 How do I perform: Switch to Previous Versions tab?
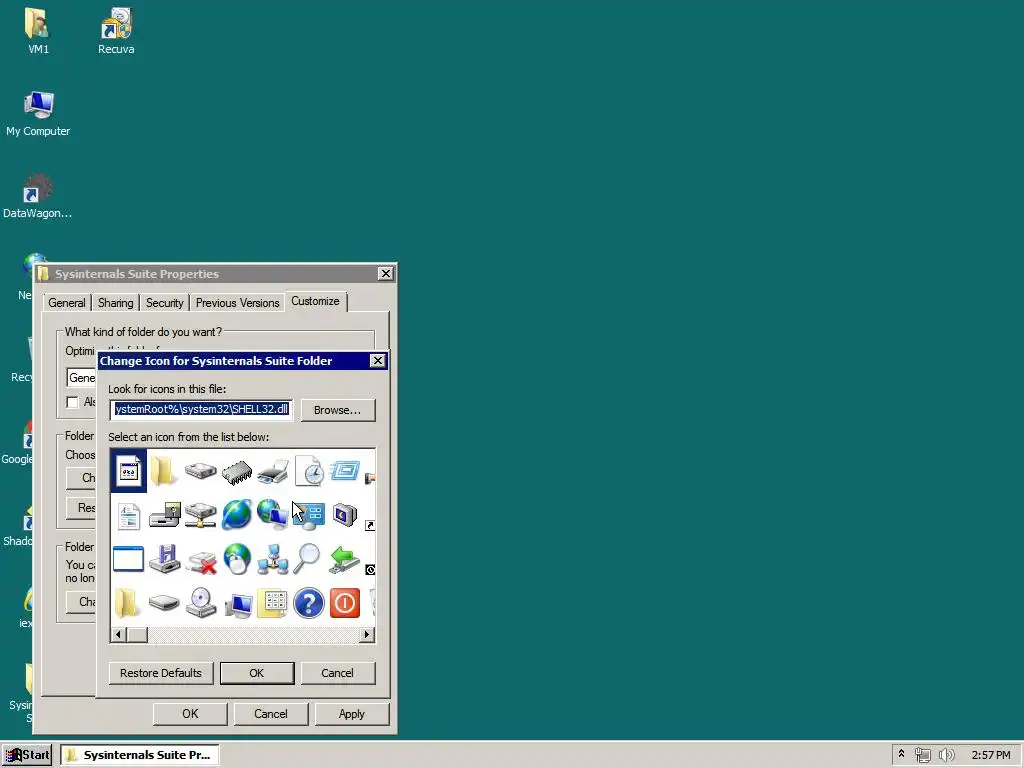pyautogui.click(x=238, y=302)
